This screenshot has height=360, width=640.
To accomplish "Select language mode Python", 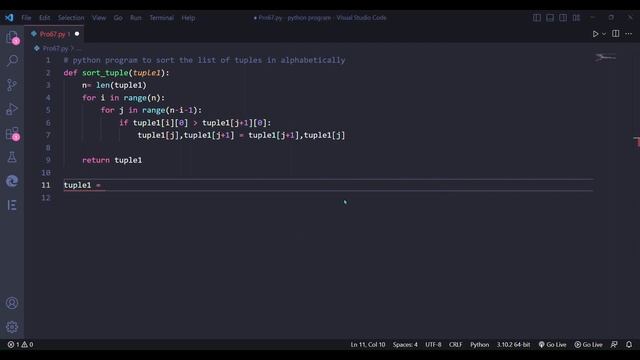I will tap(480, 344).
